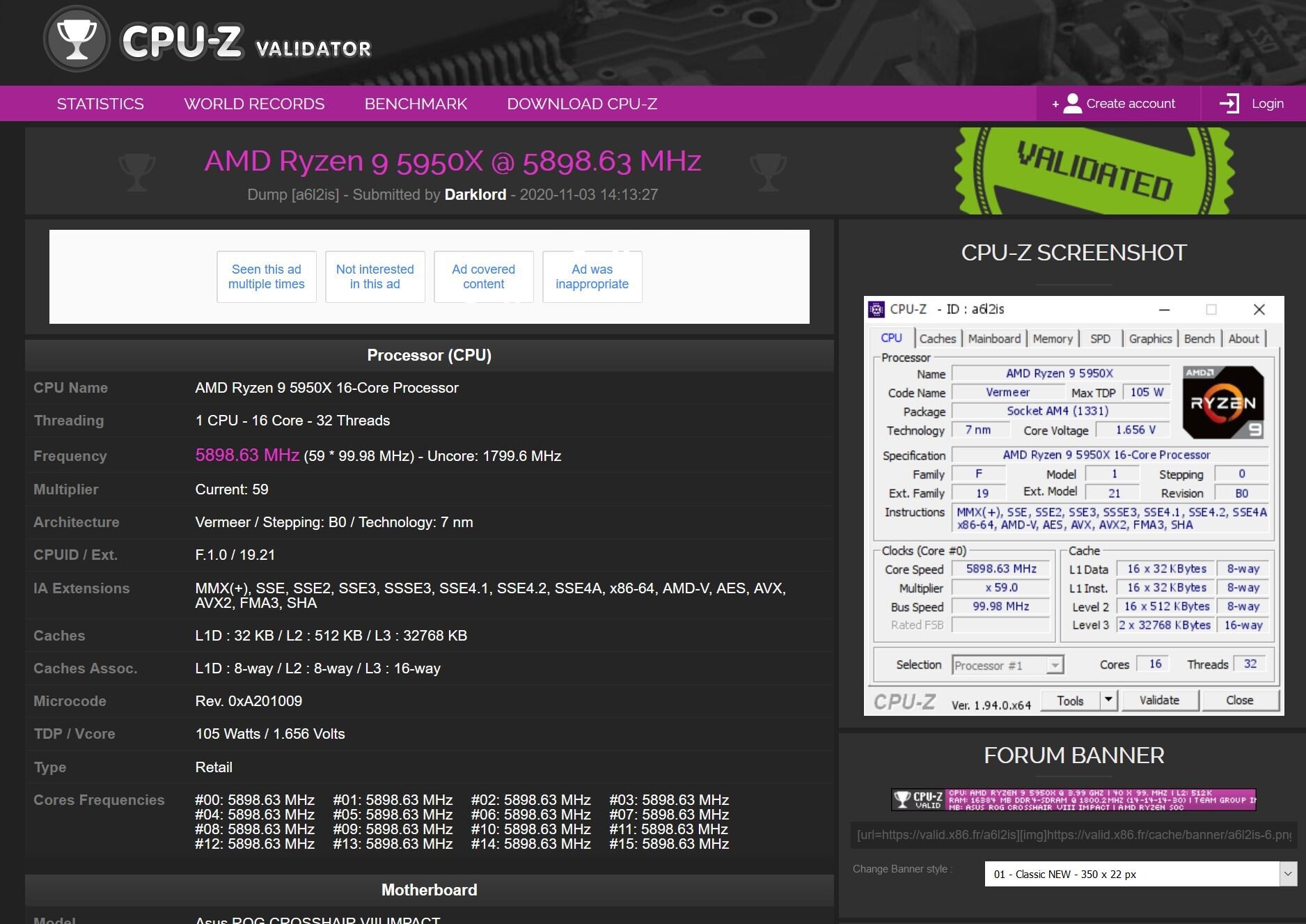Click the trophy icon right of the title
The height and width of the screenshot is (924, 1306).
768,171
